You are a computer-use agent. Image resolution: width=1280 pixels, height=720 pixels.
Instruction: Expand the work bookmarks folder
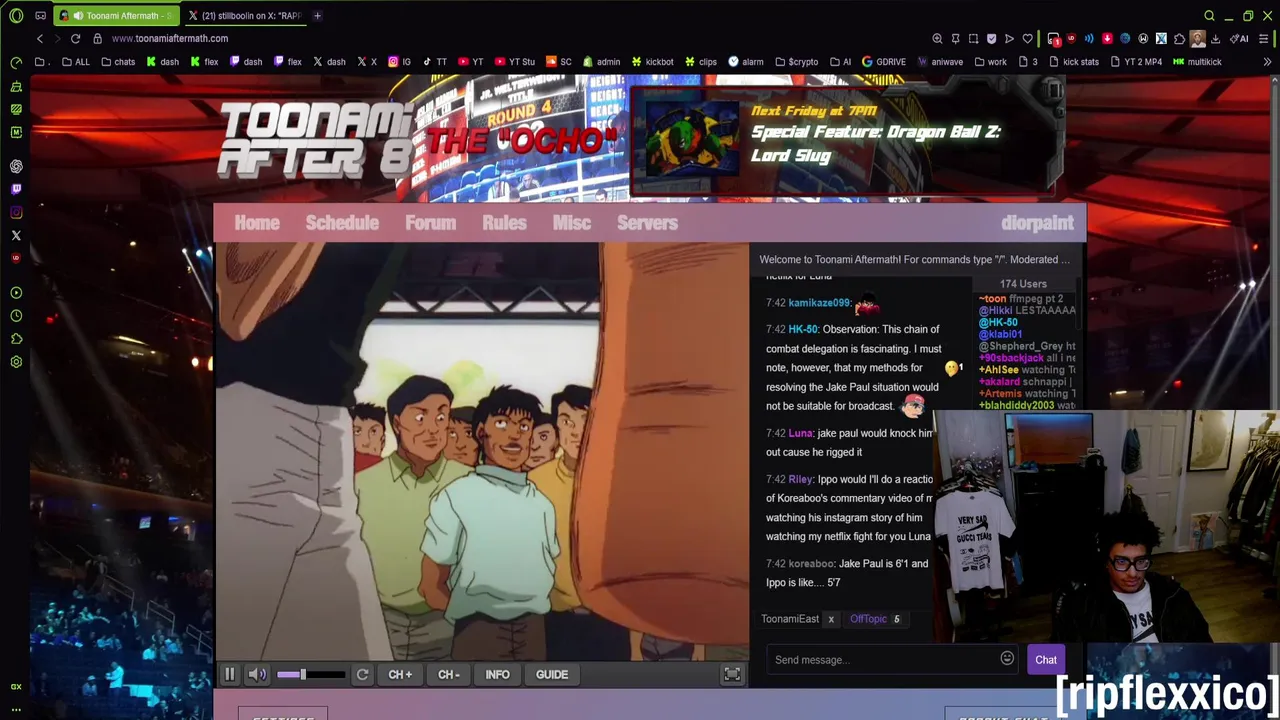[x=990, y=62]
